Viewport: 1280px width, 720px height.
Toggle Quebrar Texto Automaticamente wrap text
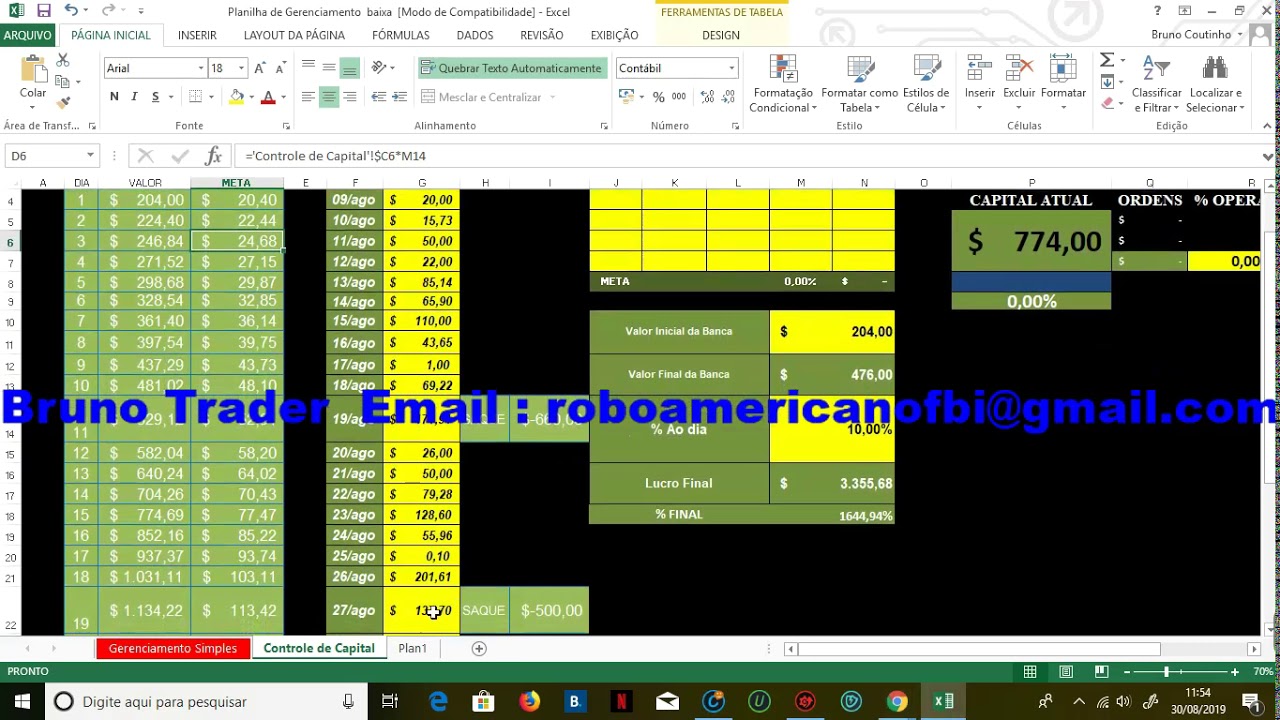click(x=512, y=68)
